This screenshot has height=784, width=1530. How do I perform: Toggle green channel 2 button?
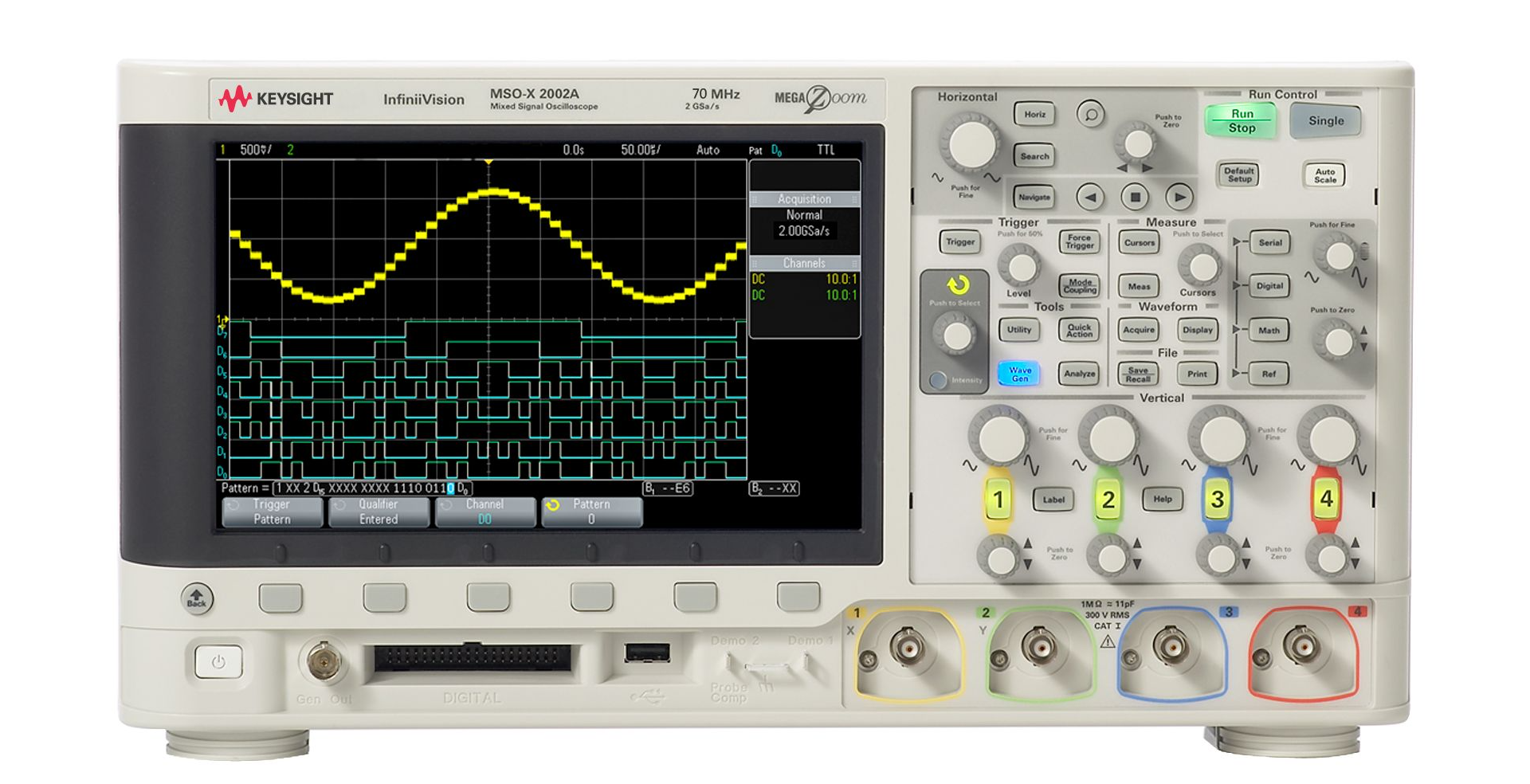pos(1108,500)
